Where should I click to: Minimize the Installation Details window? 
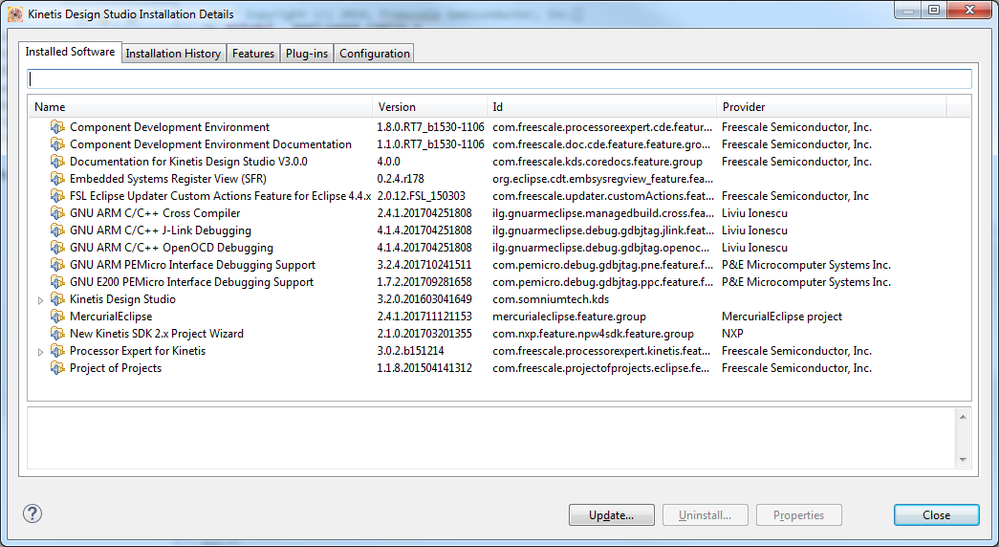[x=907, y=10]
